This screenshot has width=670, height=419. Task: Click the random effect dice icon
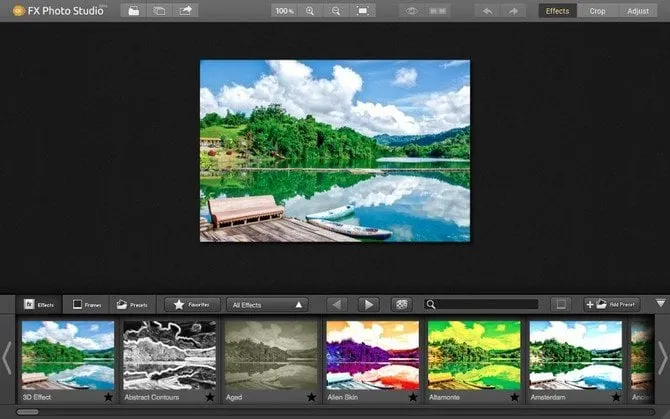pyautogui.click(x=400, y=304)
